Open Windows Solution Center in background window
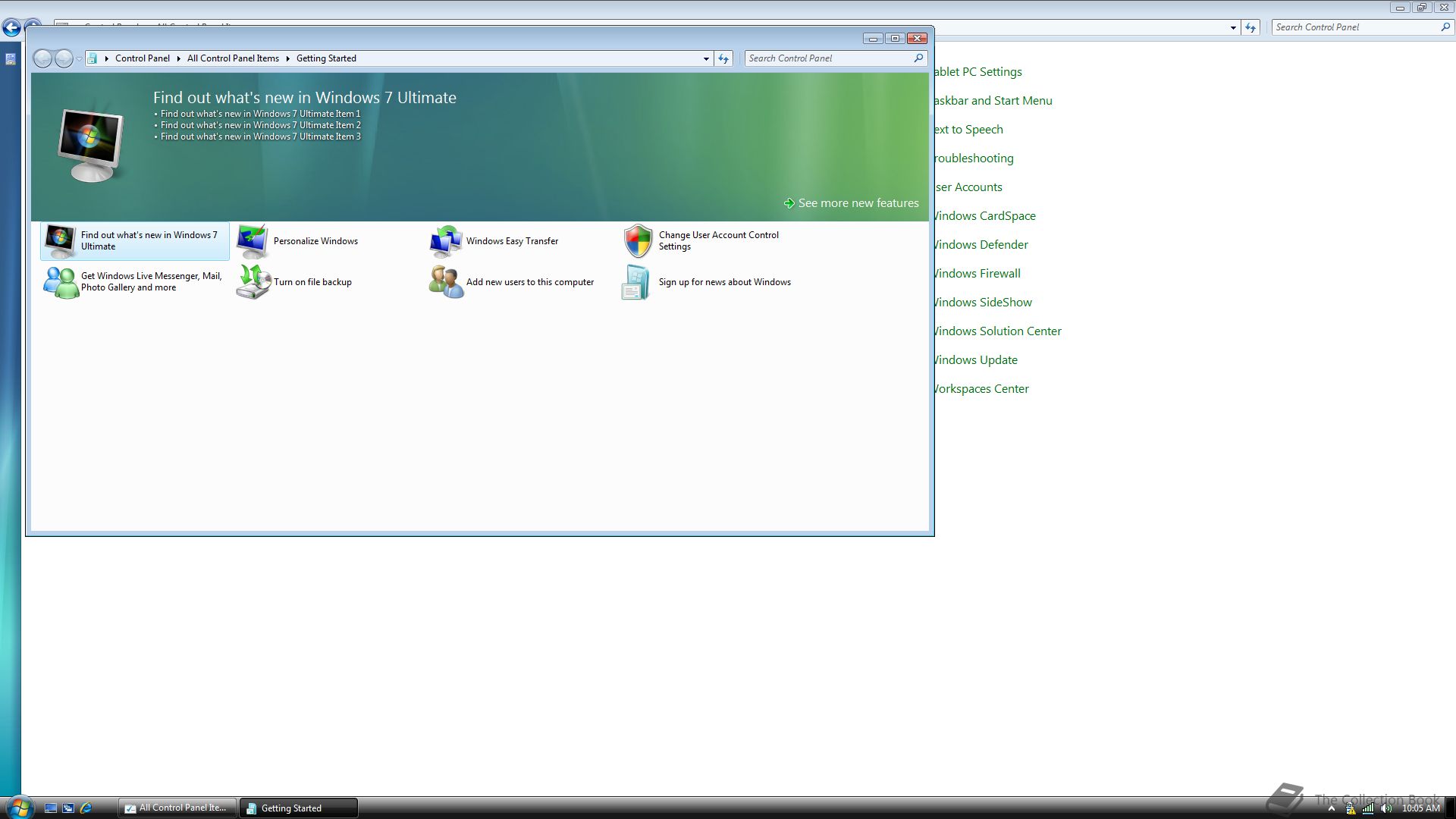The height and width of the screenshot is (819, 1456). [x=998, y=331]
